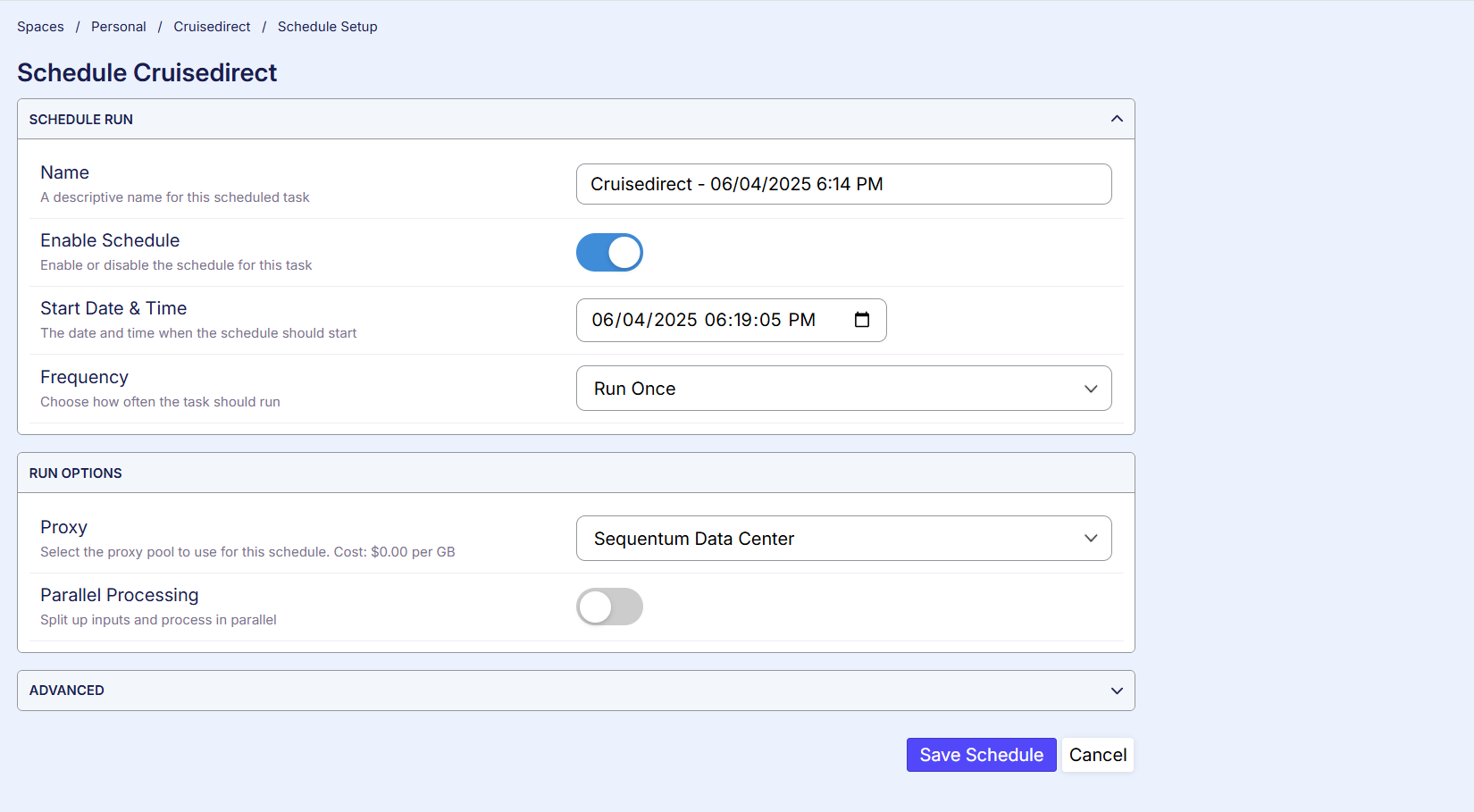This screenshot has height=812, width=1474.
Task: Click the schedule Name text field
Action: coord(843,184)
